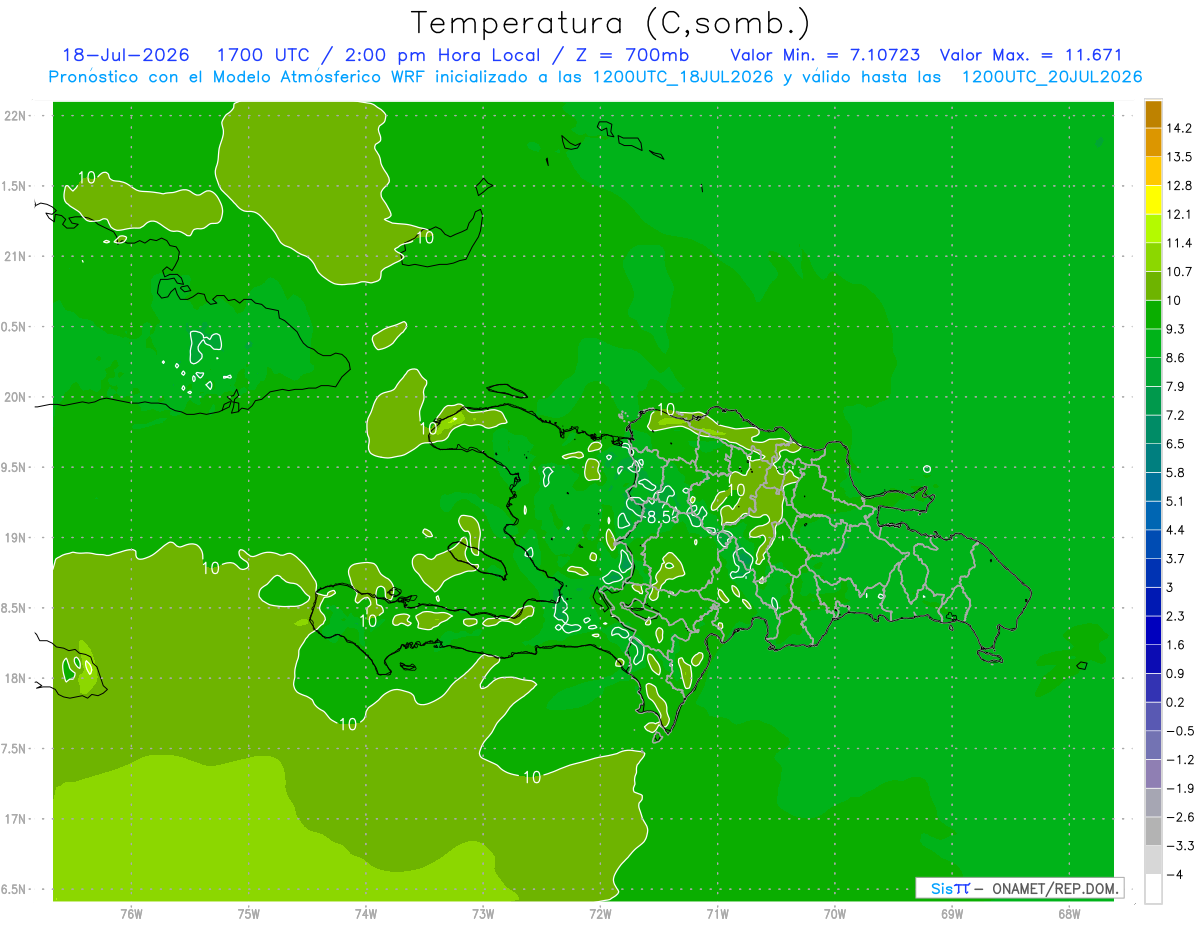
Task: Click the "-3.3" colorbar label
Action: [x=1179, y=846]
